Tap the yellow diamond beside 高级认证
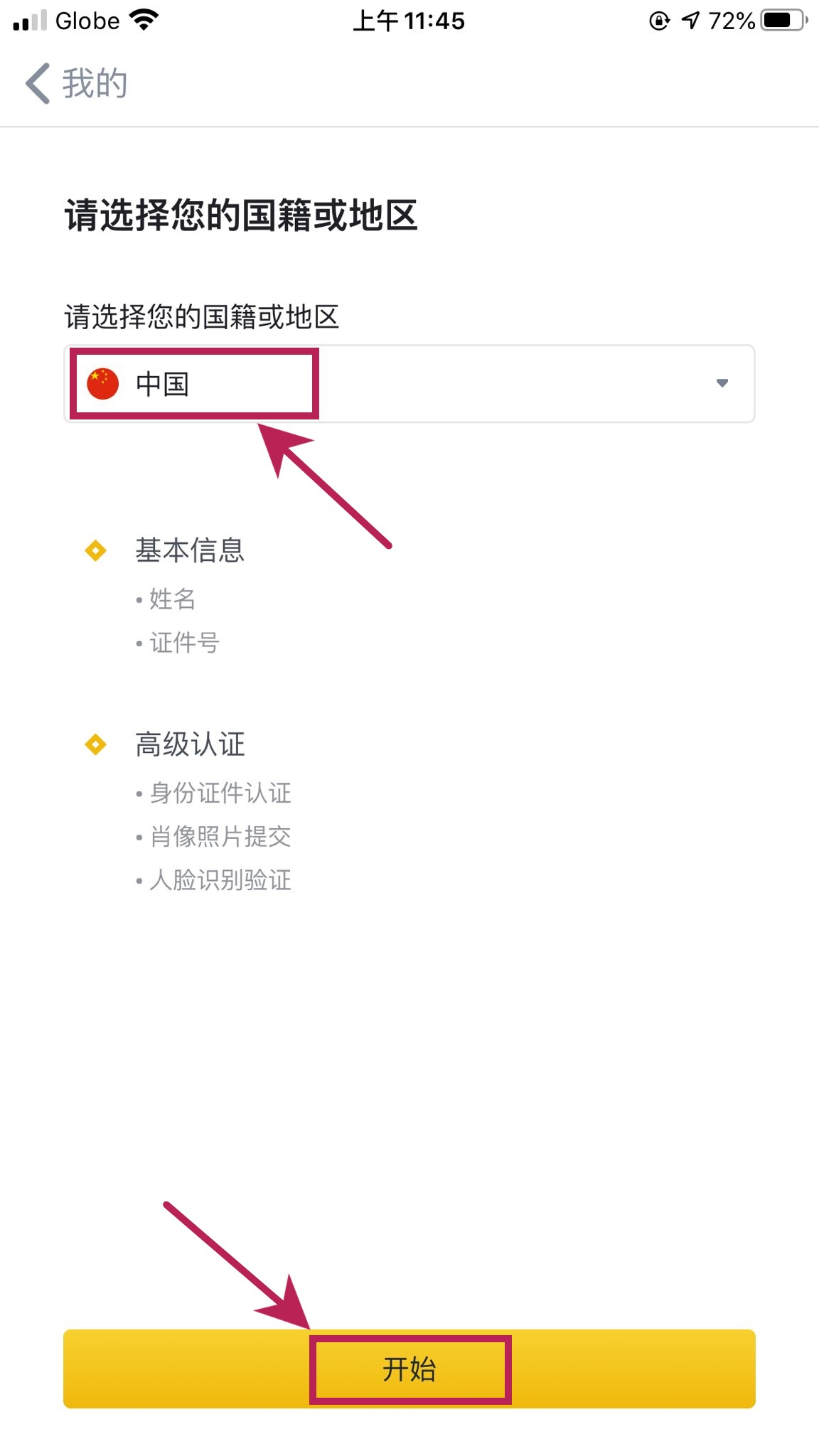The height and width of the screenshot is (1456, 819). (x=95, y=744)
